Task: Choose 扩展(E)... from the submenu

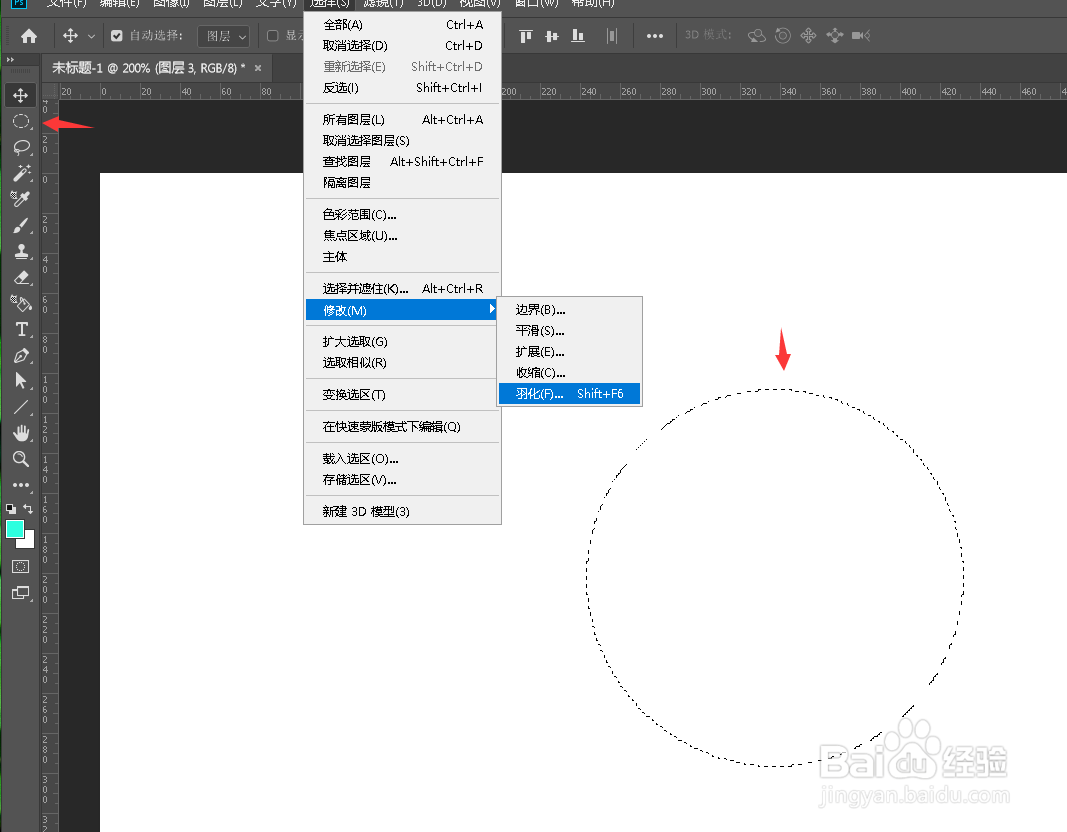Action: coord(570,352)
